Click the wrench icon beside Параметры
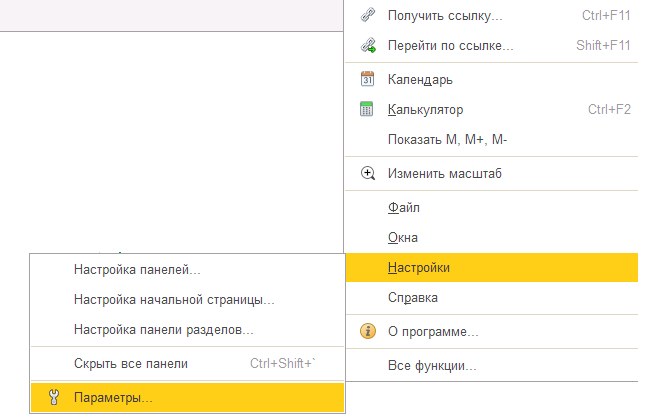Viewport: 656px width, 420px height. click(x=54, y=397)
